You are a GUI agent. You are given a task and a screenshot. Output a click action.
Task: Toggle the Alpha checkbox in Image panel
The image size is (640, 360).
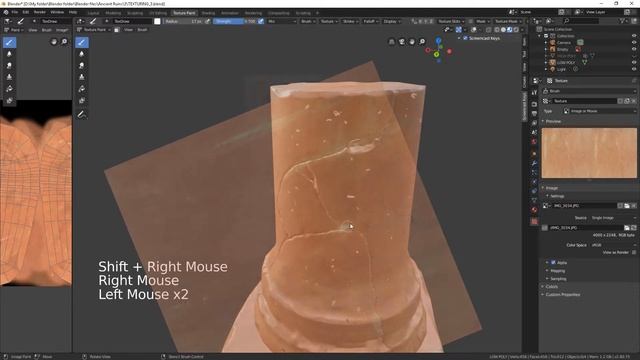click(x=553, y=262)
